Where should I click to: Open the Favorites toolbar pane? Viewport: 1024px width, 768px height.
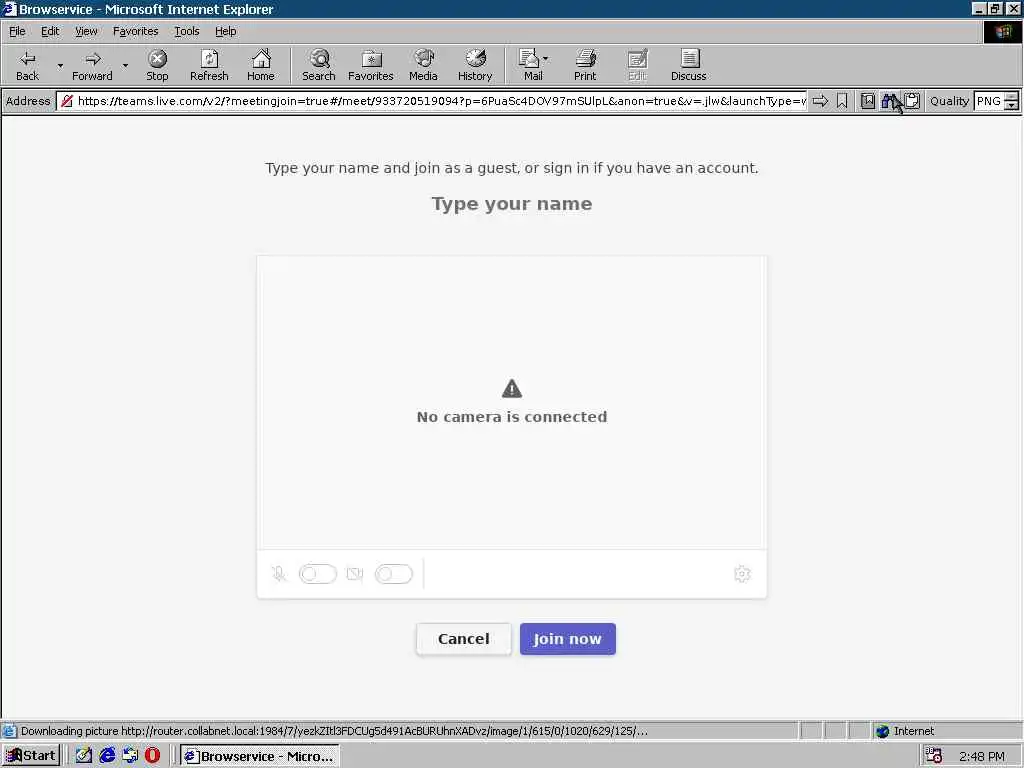(x=371, y=65)
